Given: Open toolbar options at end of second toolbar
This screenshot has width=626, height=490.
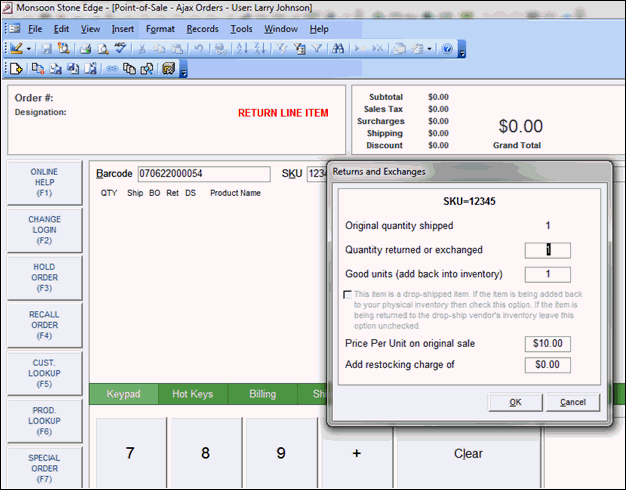Looking at the screenshot, I should click(184, 69).
